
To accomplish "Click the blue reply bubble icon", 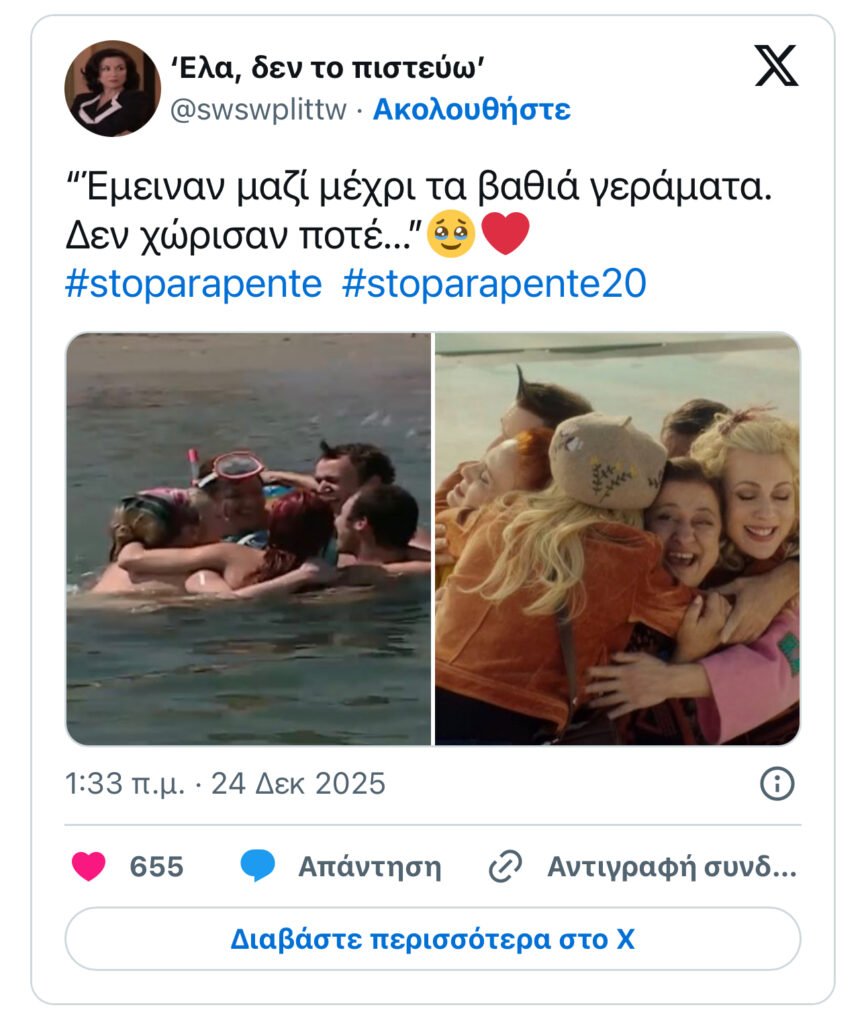I will (x=258, y=867).
